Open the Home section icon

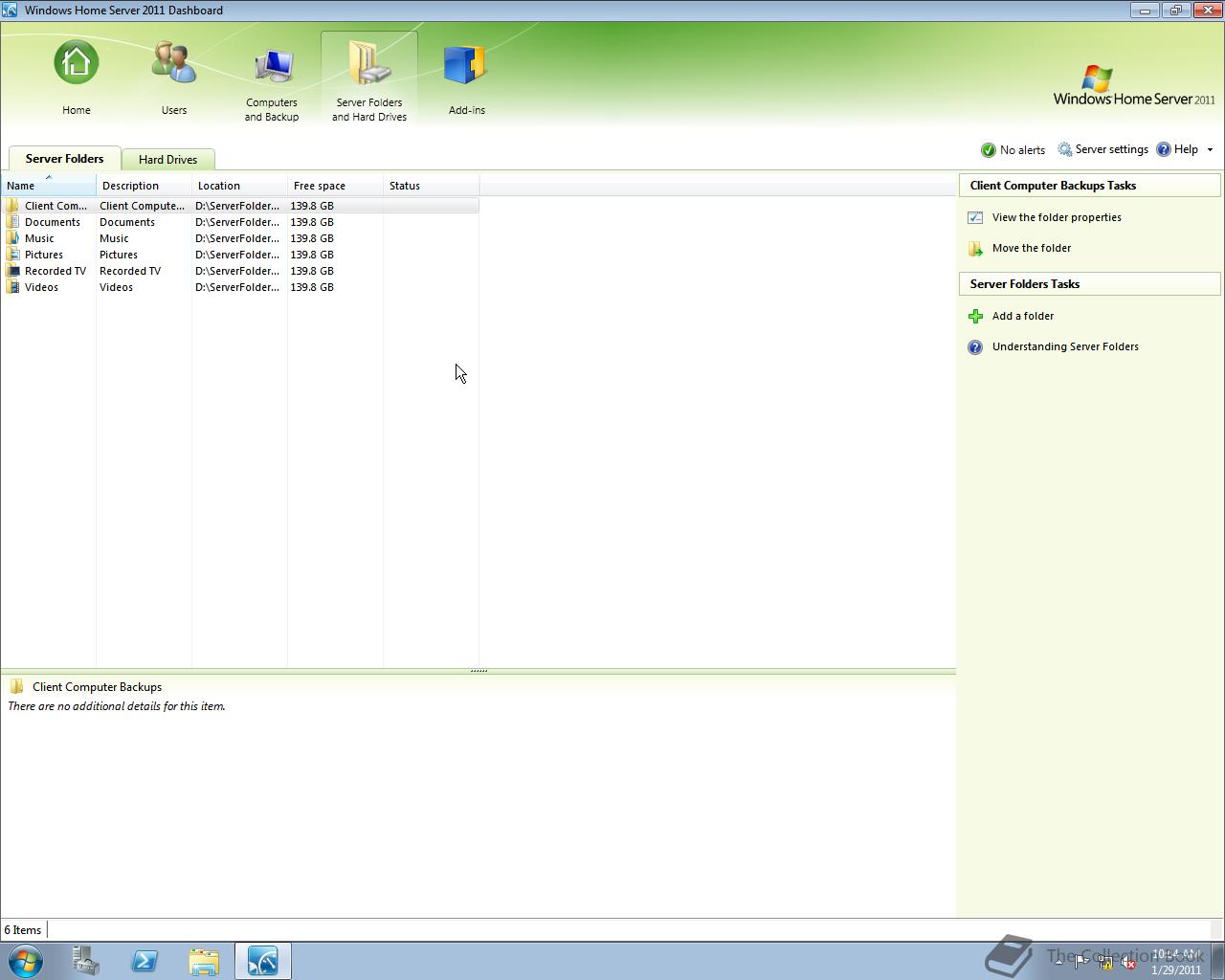[x=76, y=63]
